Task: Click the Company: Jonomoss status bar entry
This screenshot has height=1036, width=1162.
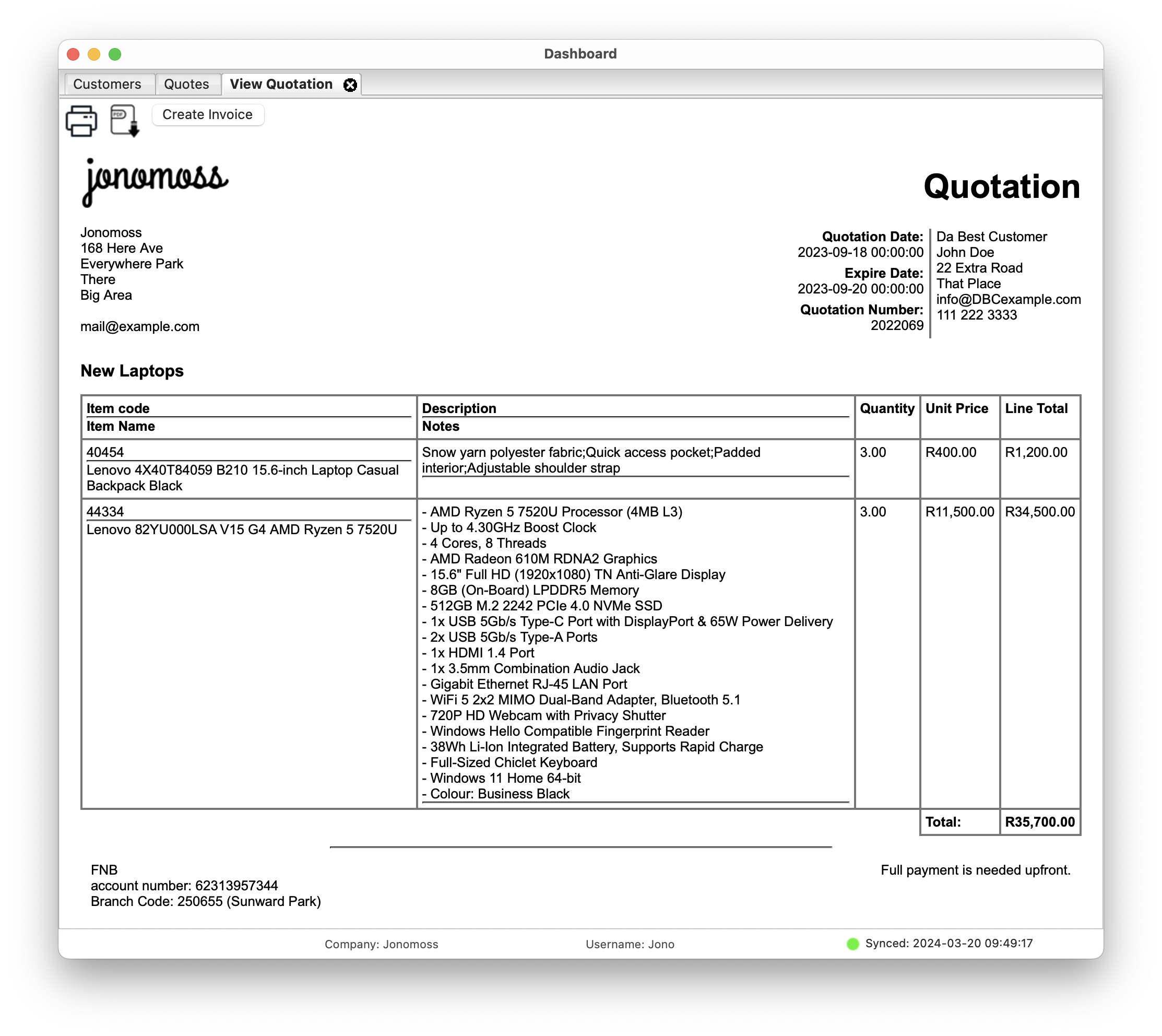Action: click(x=381, y=944)
